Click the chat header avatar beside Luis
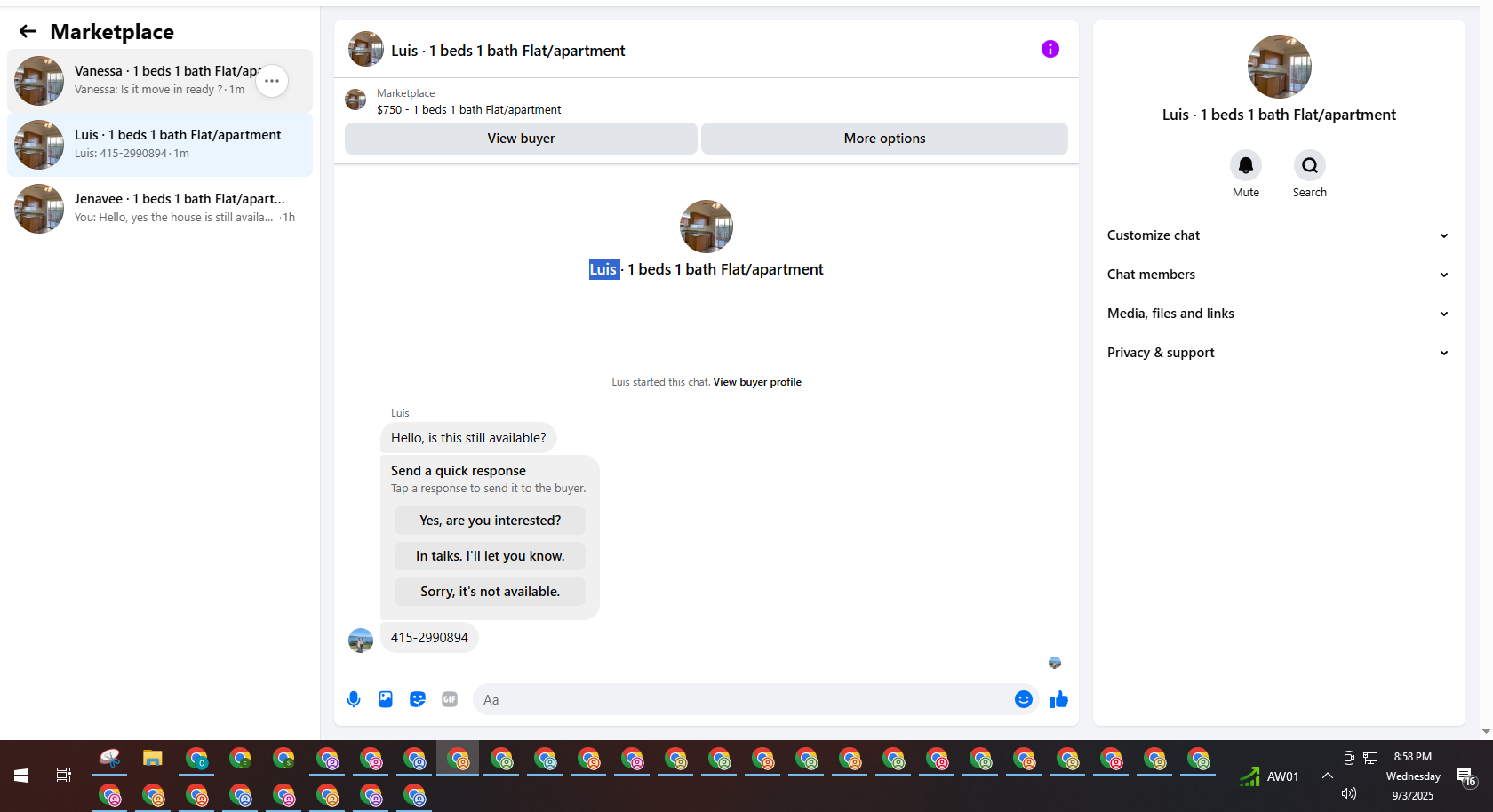Screen dimensions: 1493x812 [x=366, y=49]
